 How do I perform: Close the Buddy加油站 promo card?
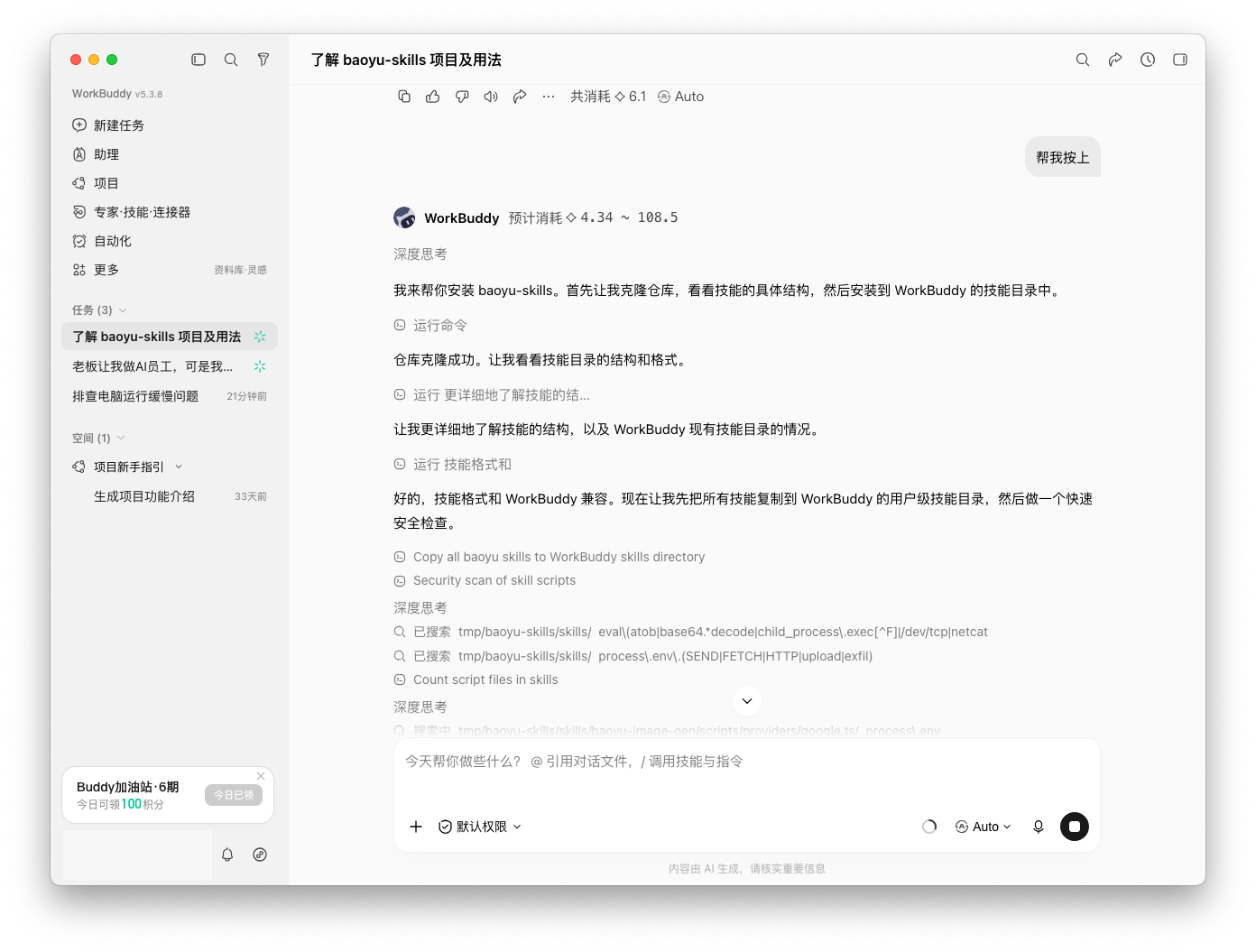261,776
